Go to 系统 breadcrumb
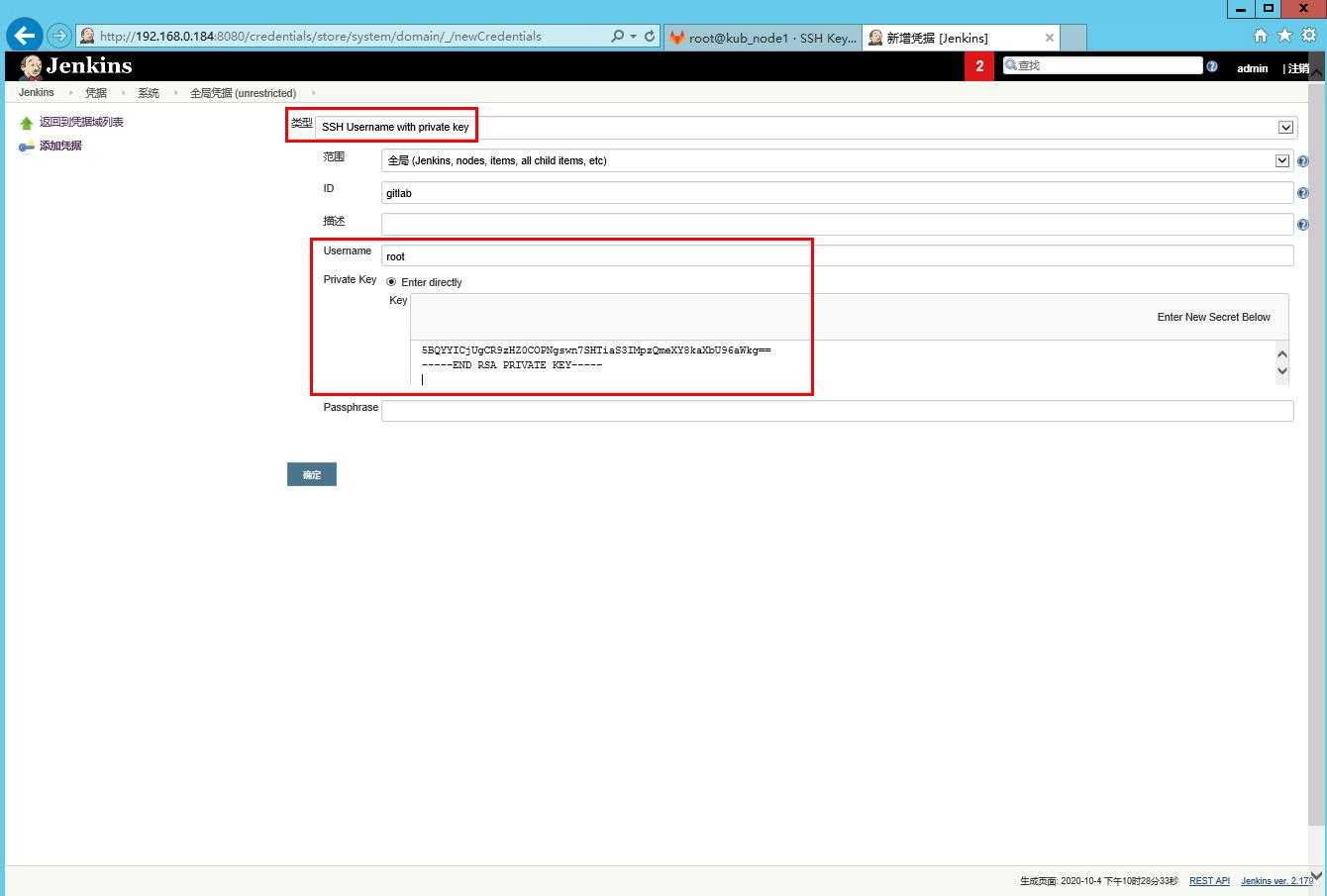The image size is (1327, 896). pyautogui.click(x=149, y=93)
